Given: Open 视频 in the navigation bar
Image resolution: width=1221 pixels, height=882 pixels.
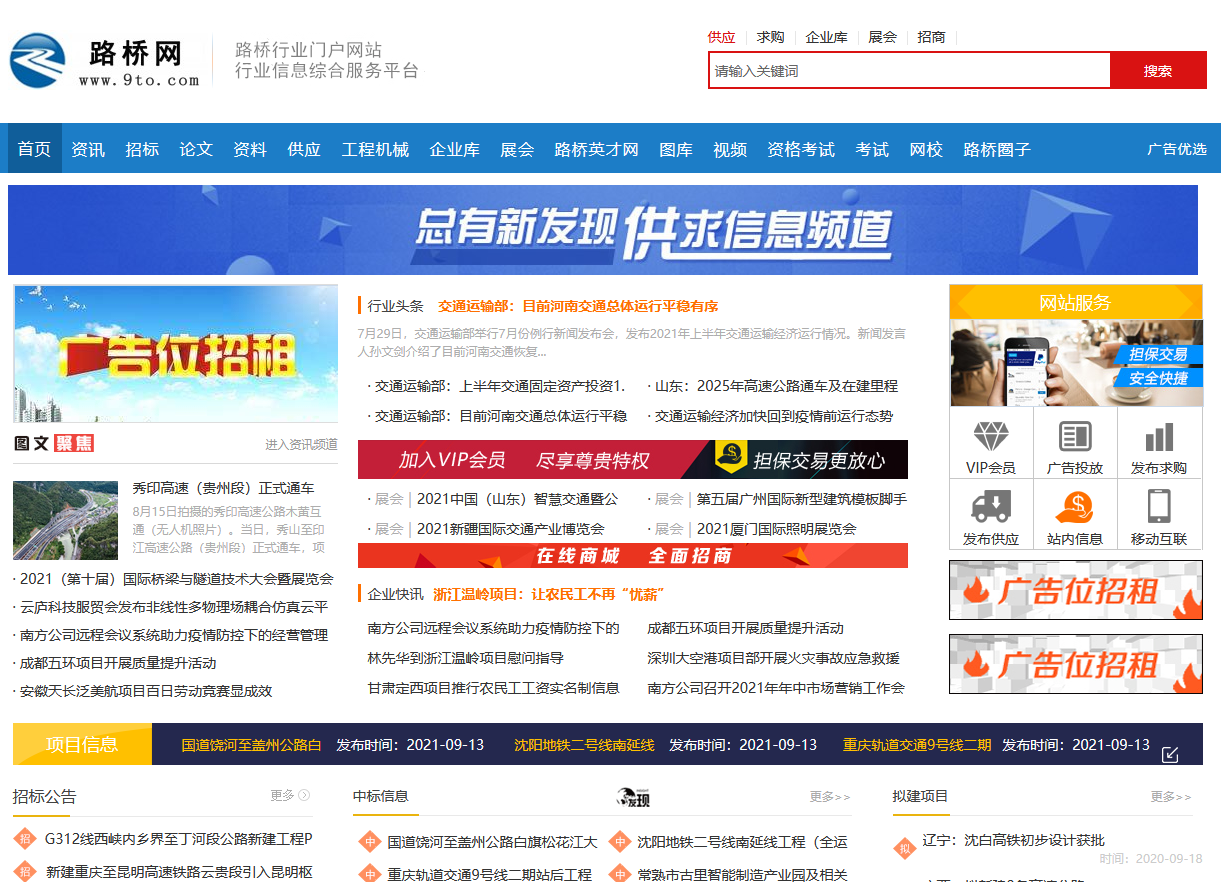Looking at the screenshot, I should click(x=730, y=149).
